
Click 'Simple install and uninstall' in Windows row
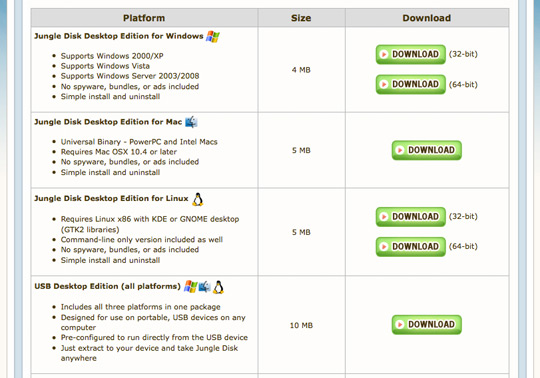(110, 96)
